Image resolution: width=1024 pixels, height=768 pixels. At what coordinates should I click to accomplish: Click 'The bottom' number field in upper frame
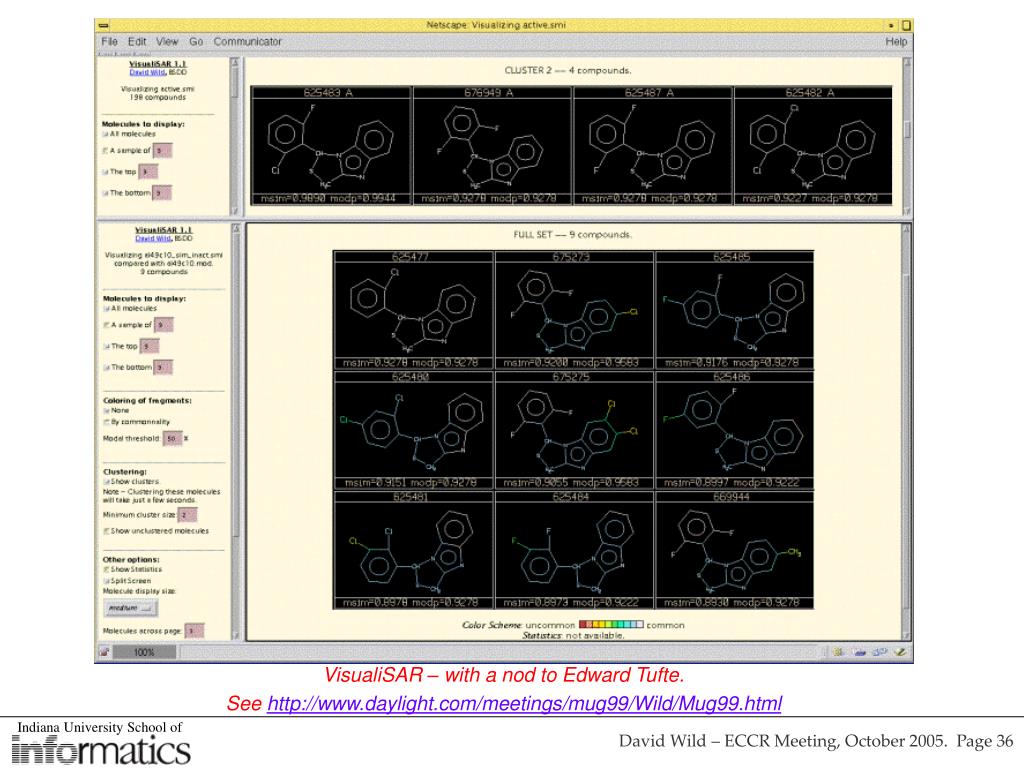tap(162, 193)
